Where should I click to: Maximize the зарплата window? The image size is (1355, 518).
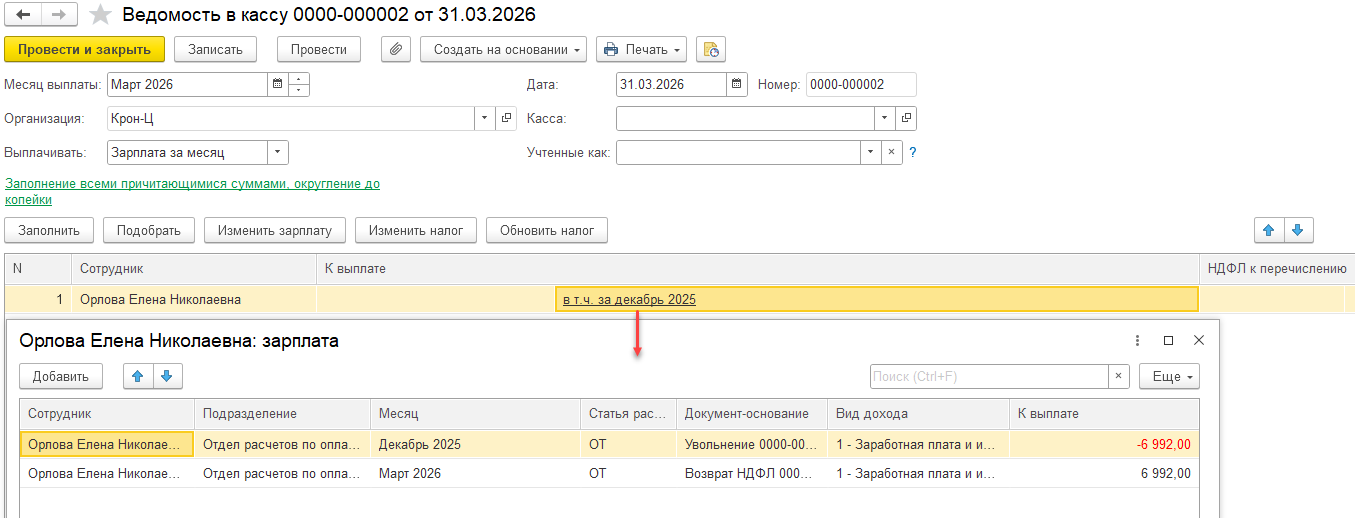(1168, 341)
